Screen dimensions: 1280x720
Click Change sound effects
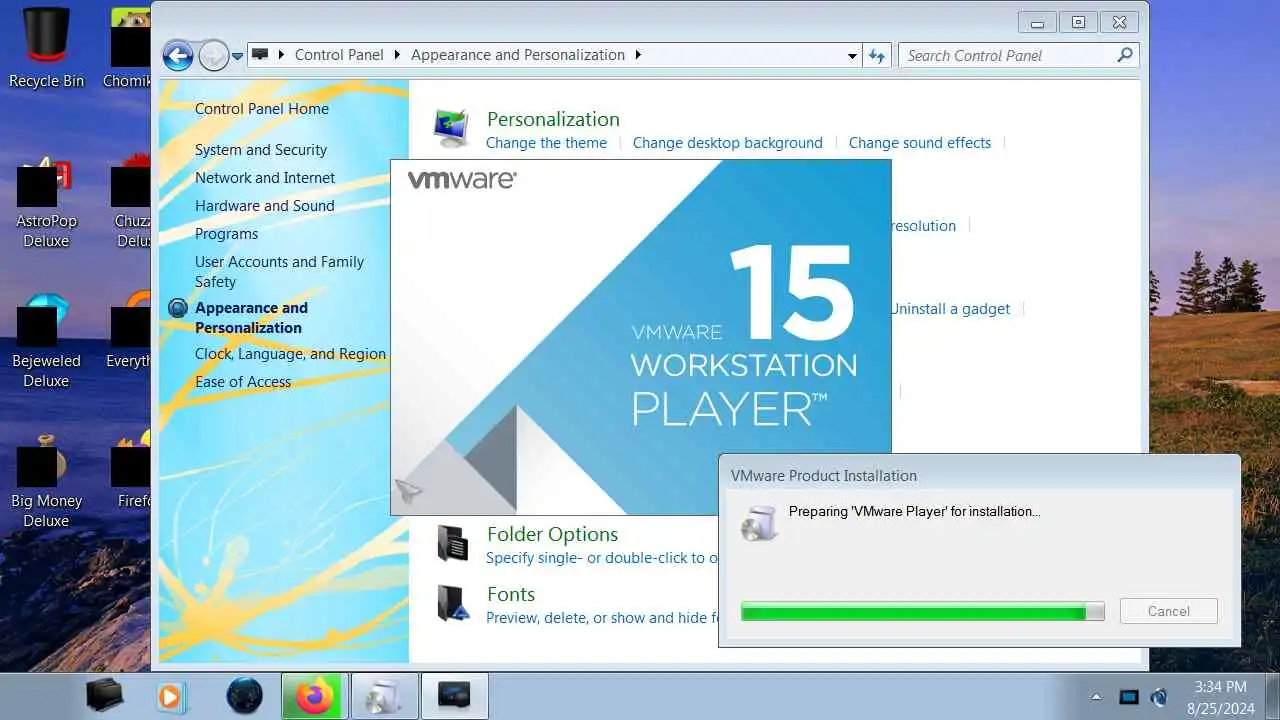click(x=920, y=143)
